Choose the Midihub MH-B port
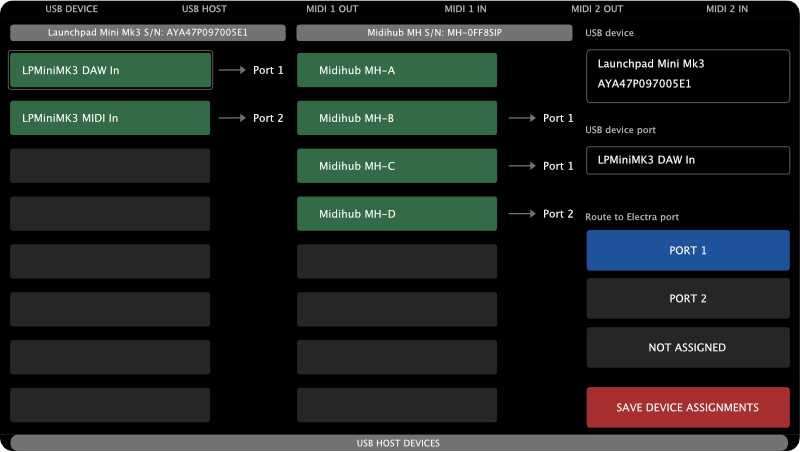The height and width of the screenshot is (452, 800). tap(397, 118)
